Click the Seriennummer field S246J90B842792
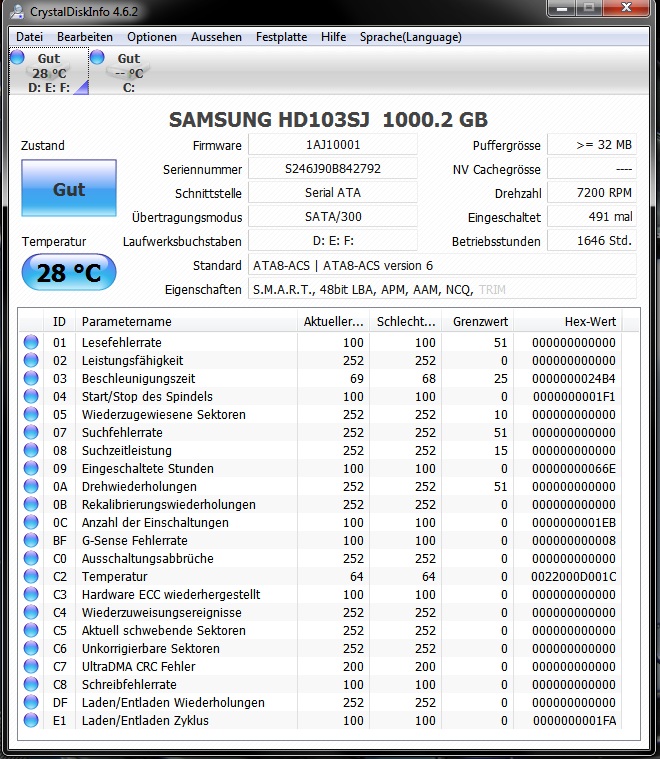 coord(333,169)
